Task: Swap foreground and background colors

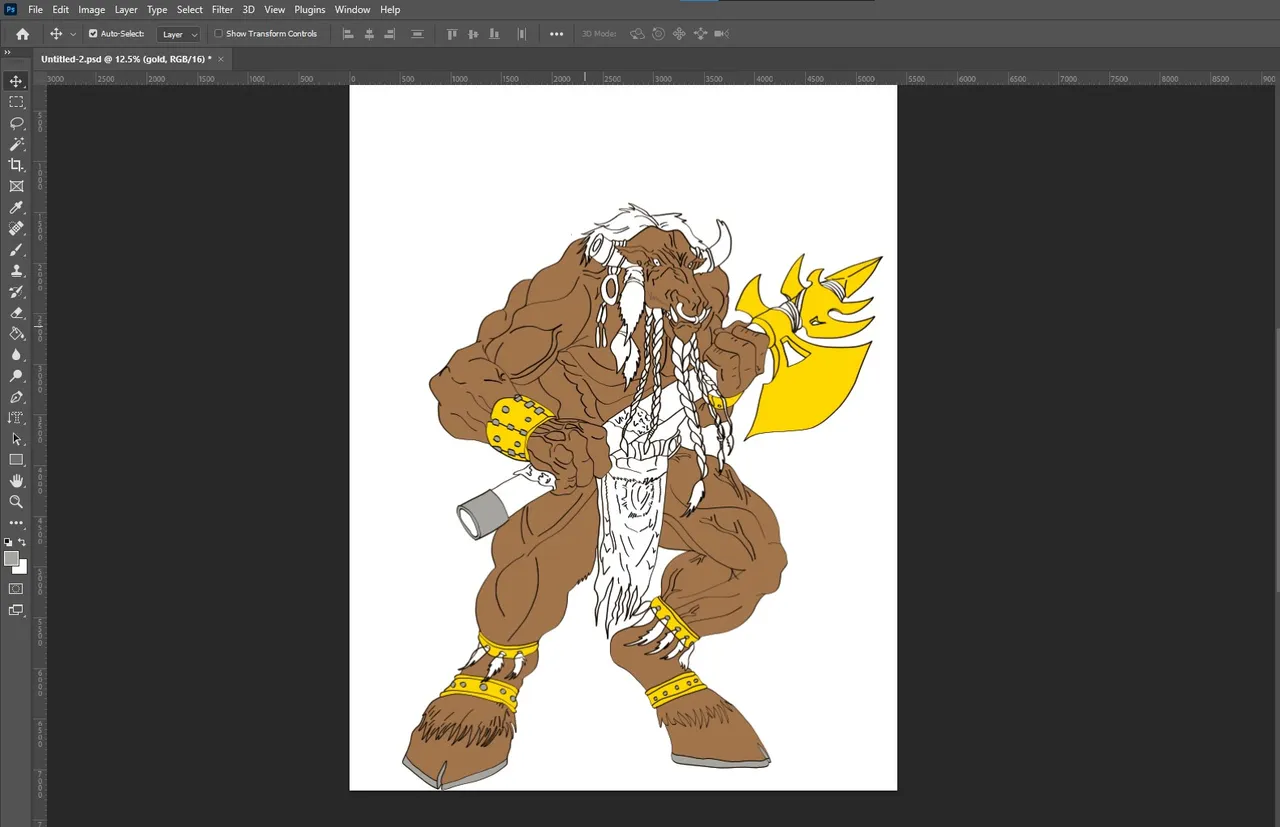Action: [22, 542]
